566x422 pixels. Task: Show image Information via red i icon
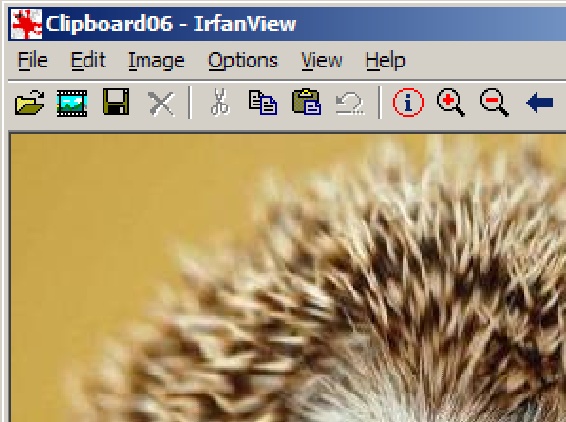coord(408,103)
